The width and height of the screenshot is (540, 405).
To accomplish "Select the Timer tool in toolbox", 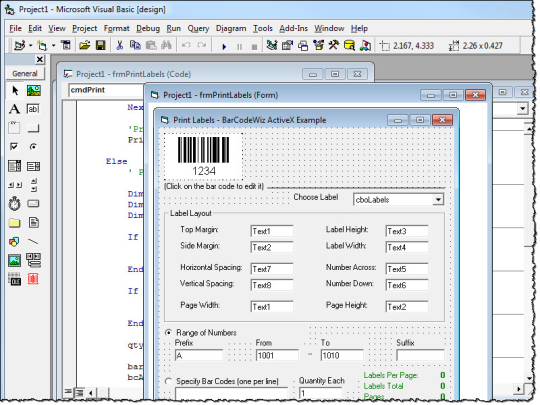I will point(14,204).
